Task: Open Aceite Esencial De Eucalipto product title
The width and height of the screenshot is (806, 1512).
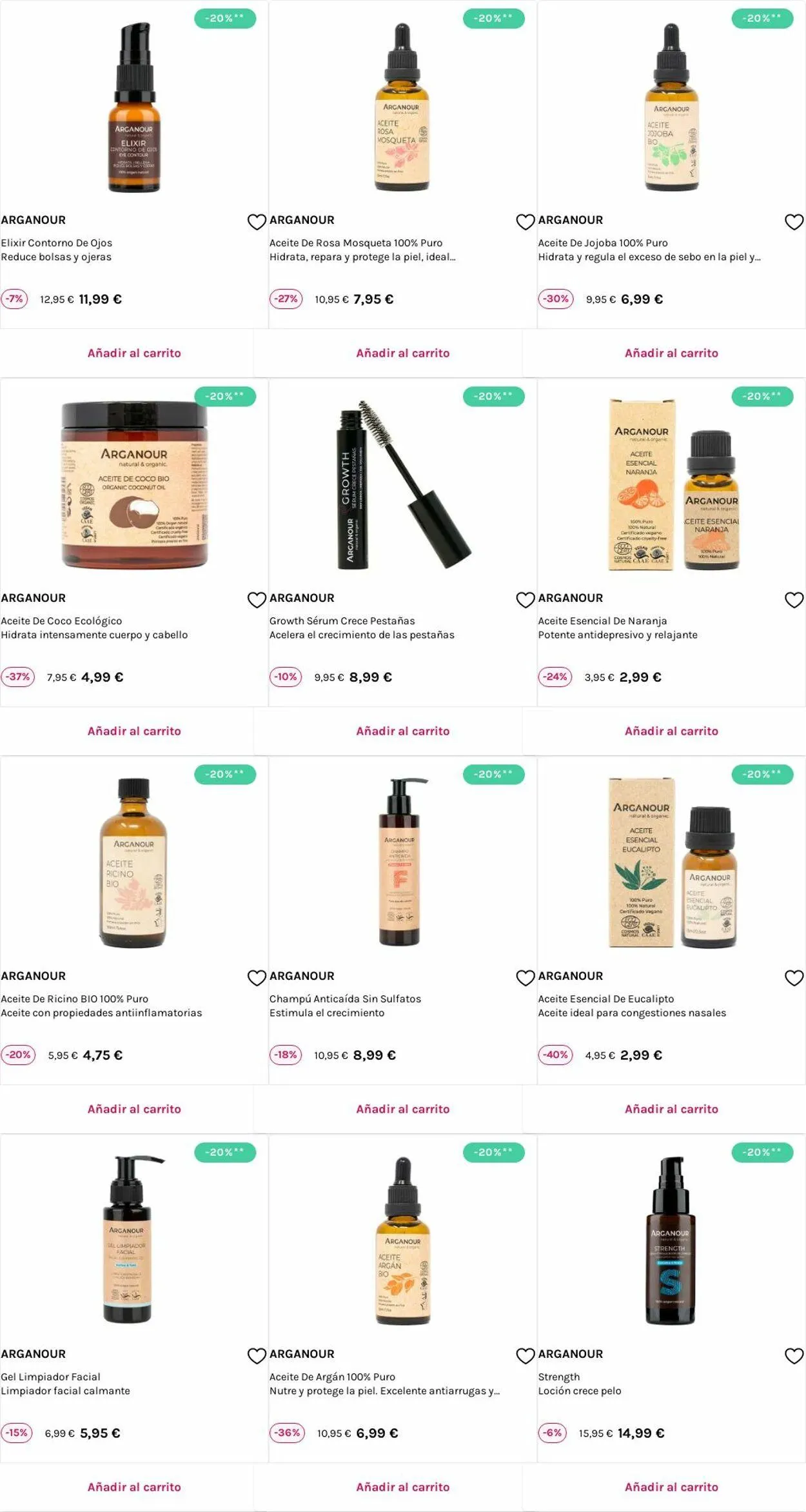Action: click(606, 999)
